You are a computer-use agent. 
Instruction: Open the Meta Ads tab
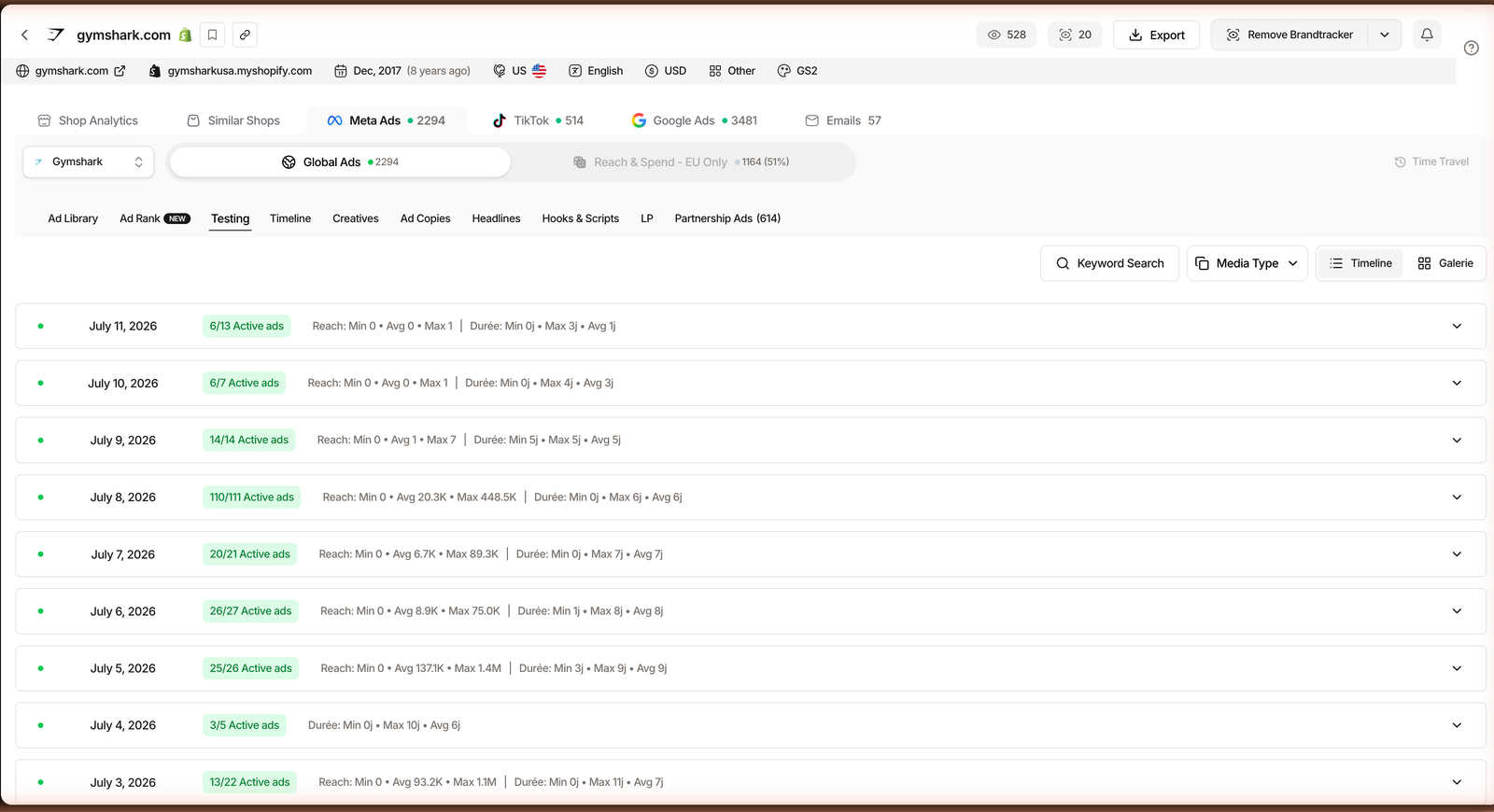(x=386, y=120)
